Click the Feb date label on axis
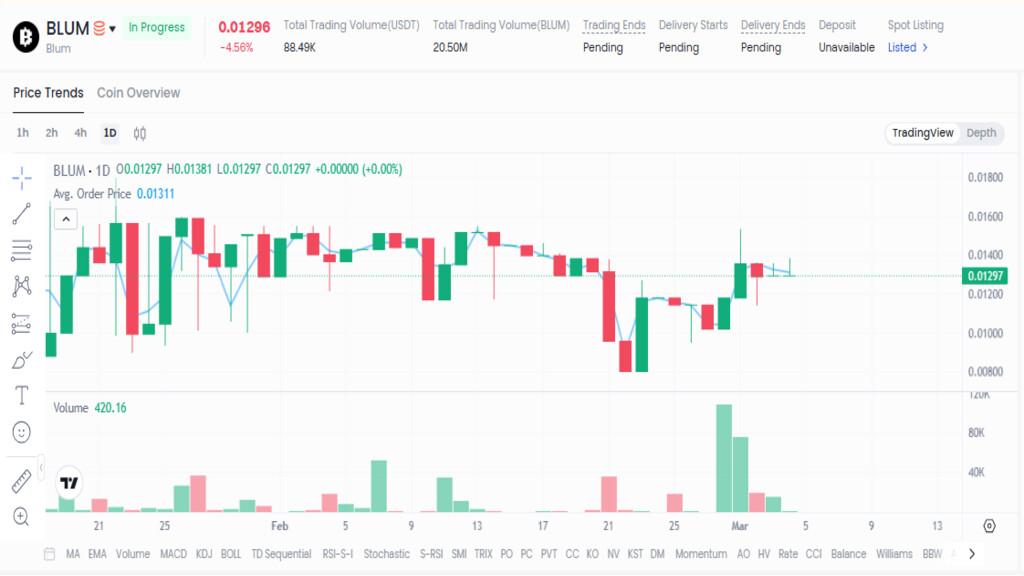The image size is (1024, 576). click(x=280, y=526)
